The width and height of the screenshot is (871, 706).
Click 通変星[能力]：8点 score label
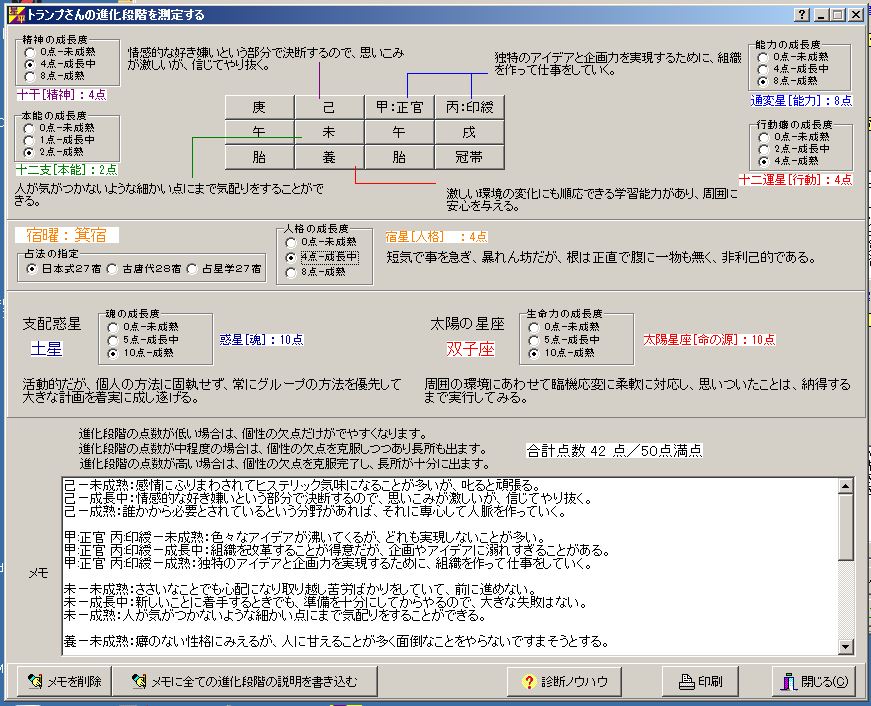tap(801, 101)
